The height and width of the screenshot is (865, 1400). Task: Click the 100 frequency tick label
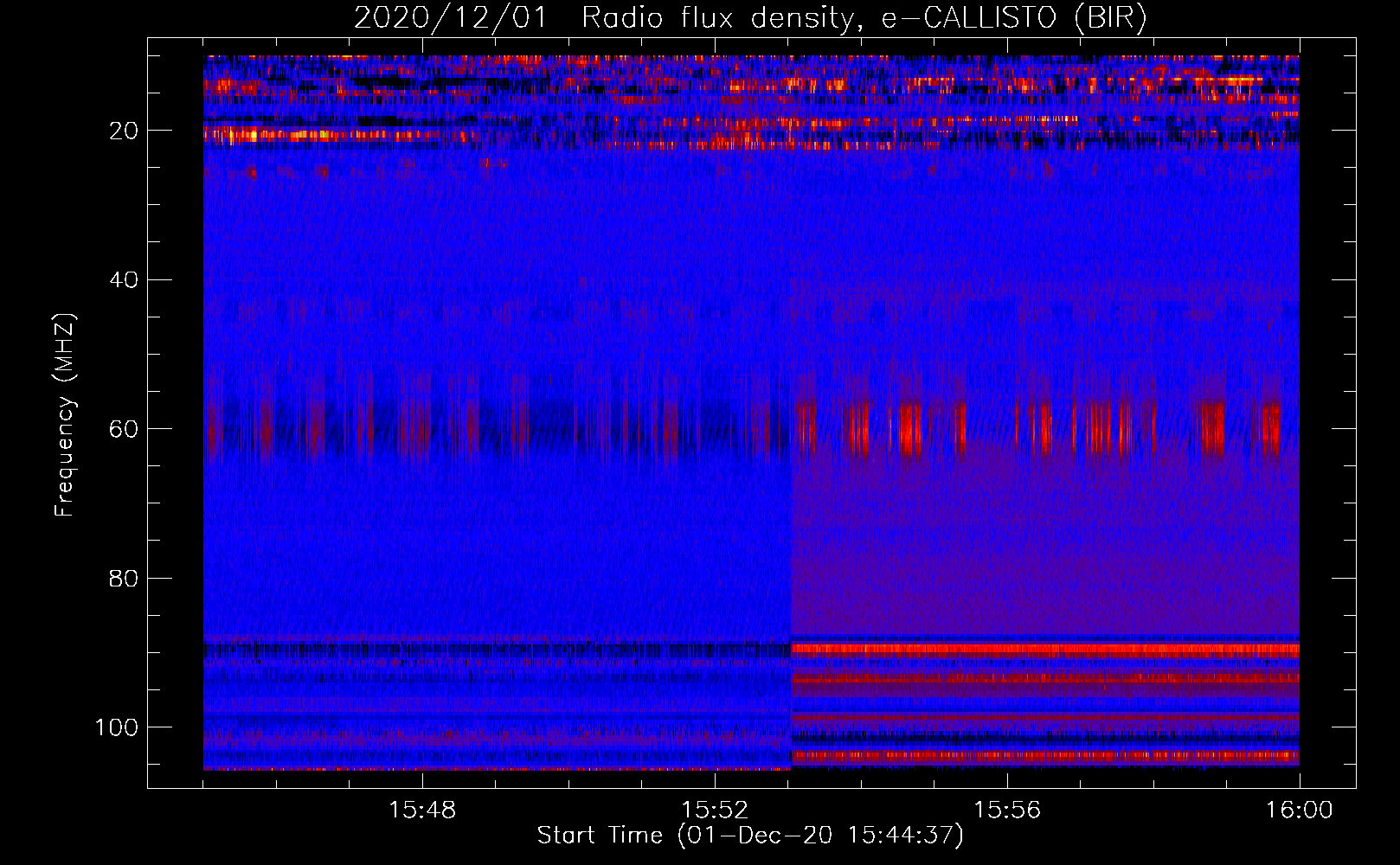click(117, 727)
